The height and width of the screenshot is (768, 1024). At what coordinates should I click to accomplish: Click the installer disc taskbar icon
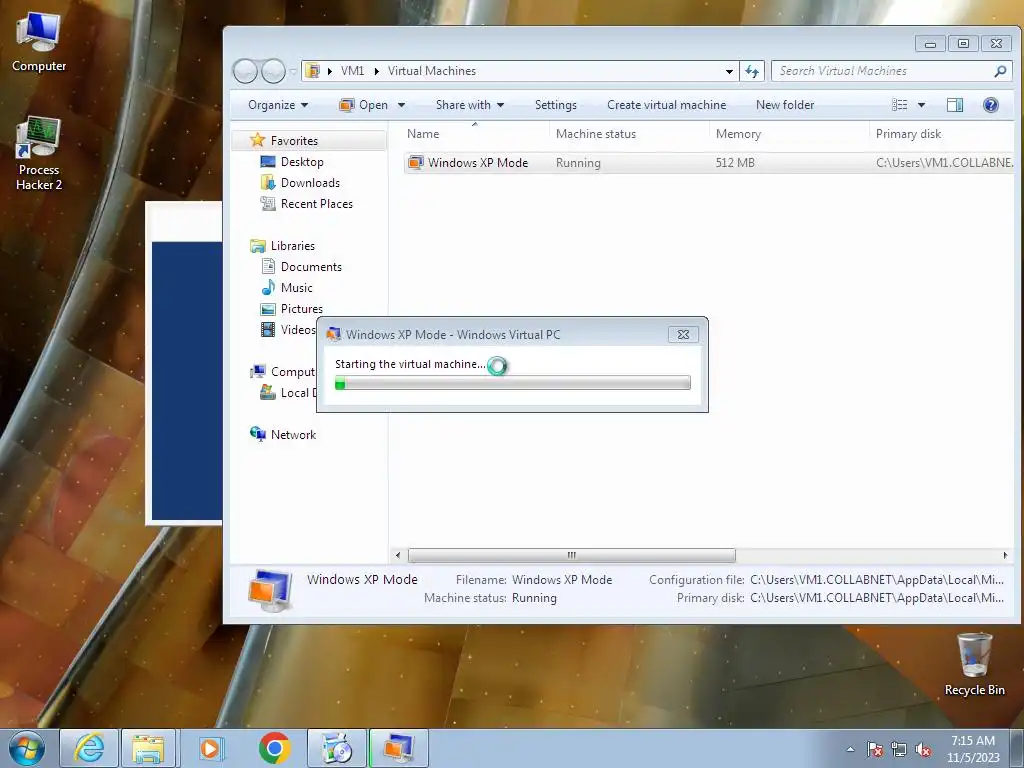pyautogui.click(x=337, y=748)
